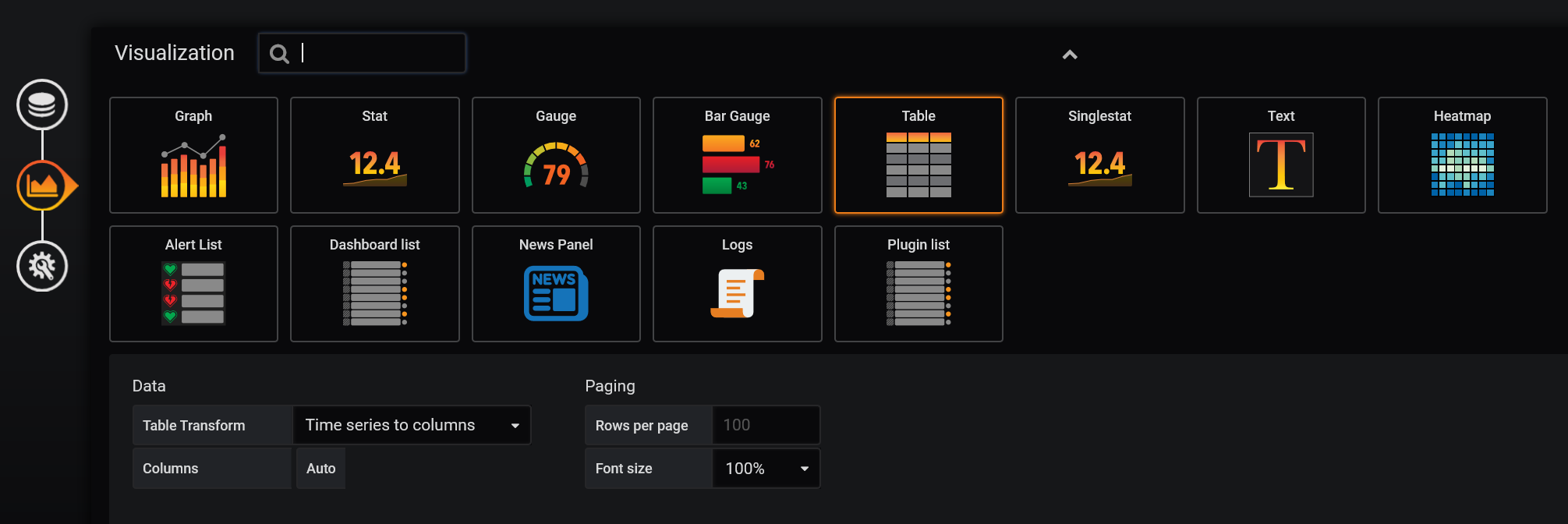
Task: Click the Visualization heading text
Action: [x=175, y=53]
